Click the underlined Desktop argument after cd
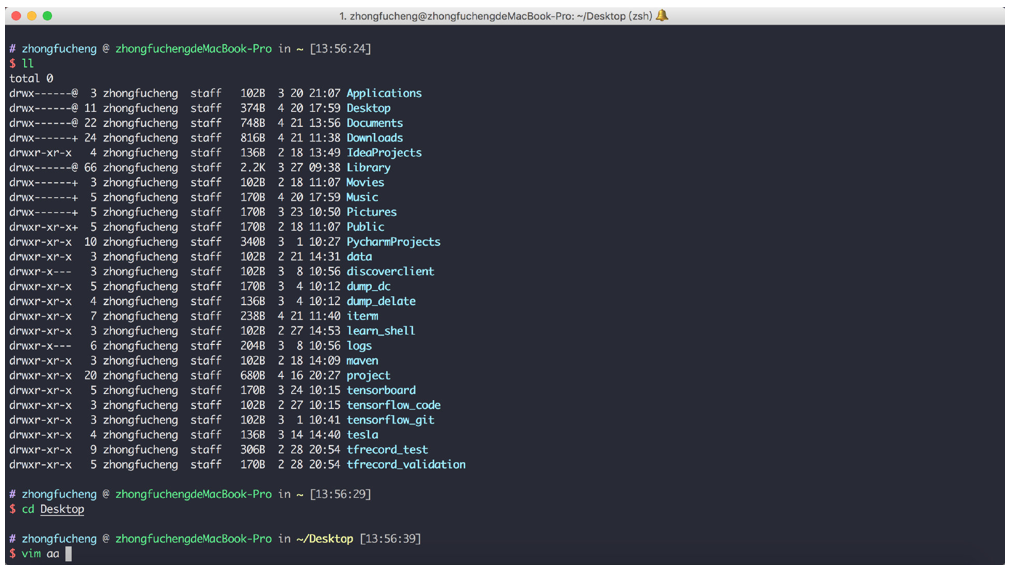Screen dimensions: 1009x575 (62, 509)
